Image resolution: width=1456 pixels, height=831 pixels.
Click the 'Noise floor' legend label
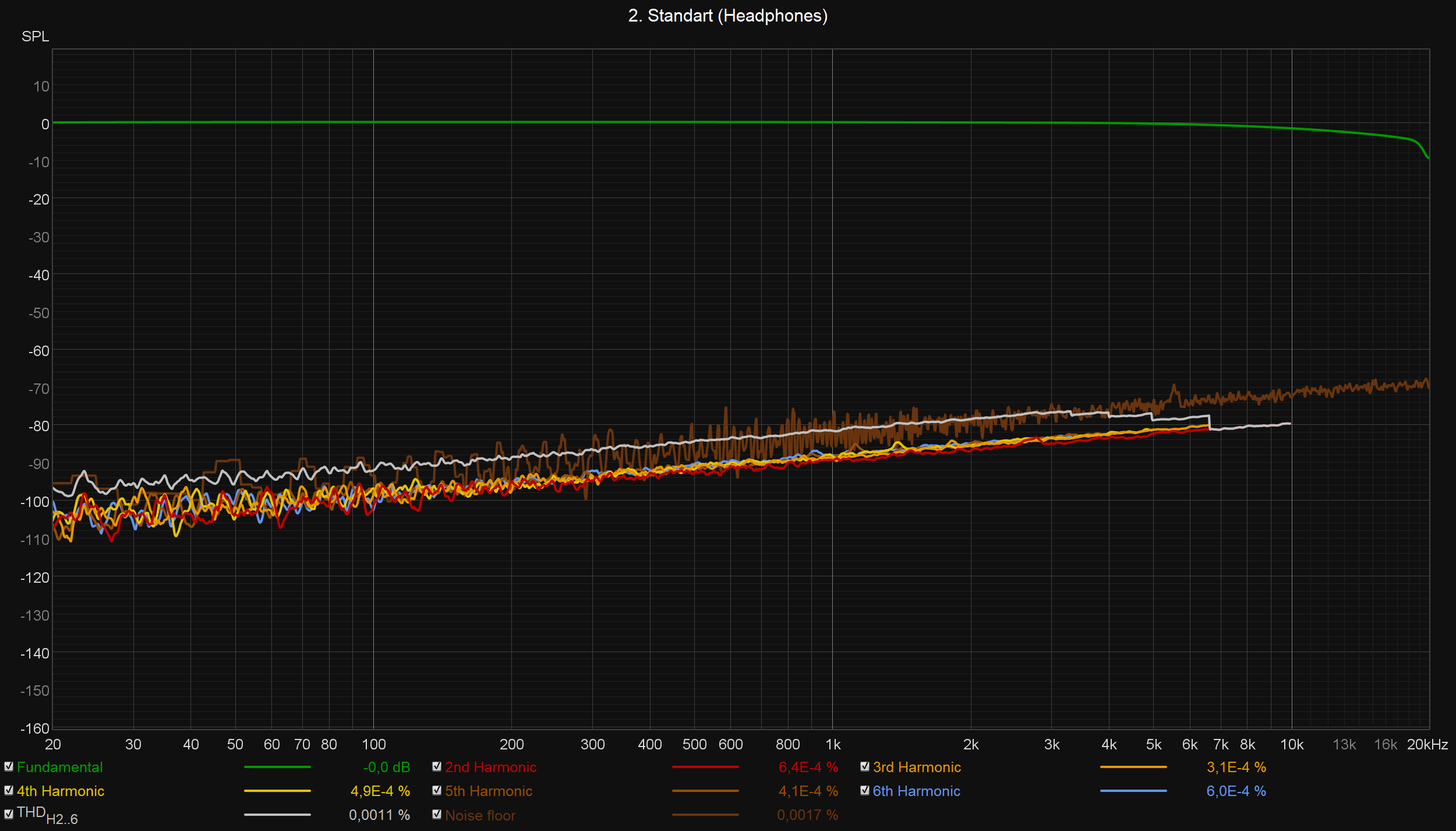pyautogui.click(x=480, y=815)
